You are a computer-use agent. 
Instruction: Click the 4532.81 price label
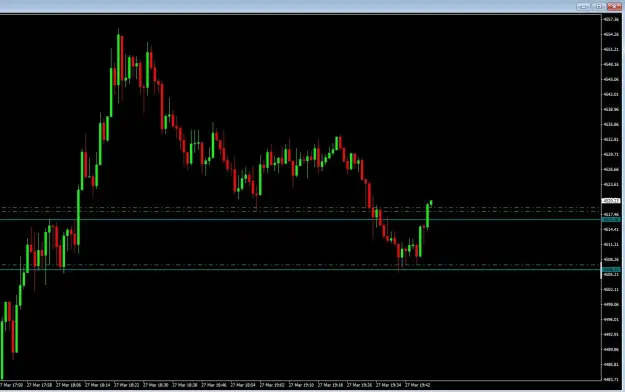click(611, 140)
